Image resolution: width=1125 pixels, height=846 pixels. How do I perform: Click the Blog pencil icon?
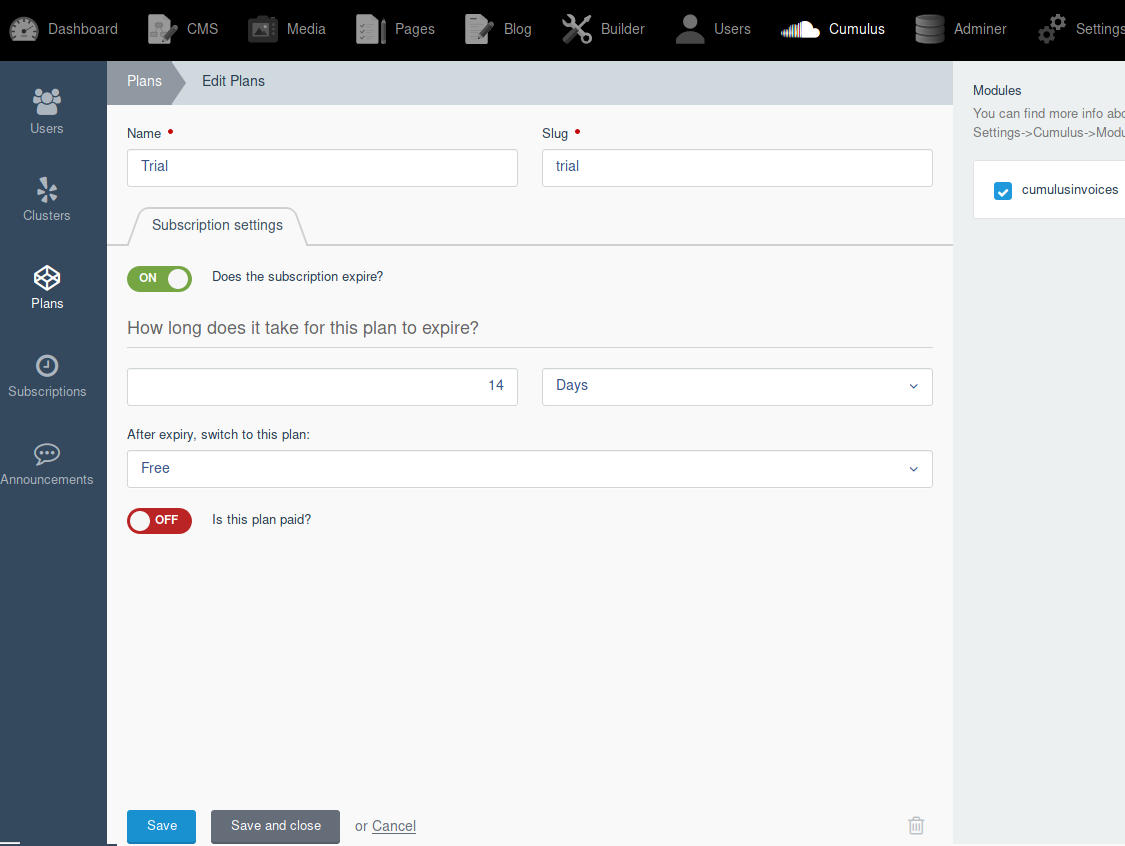pyautogui.click(x=479, y=29)
